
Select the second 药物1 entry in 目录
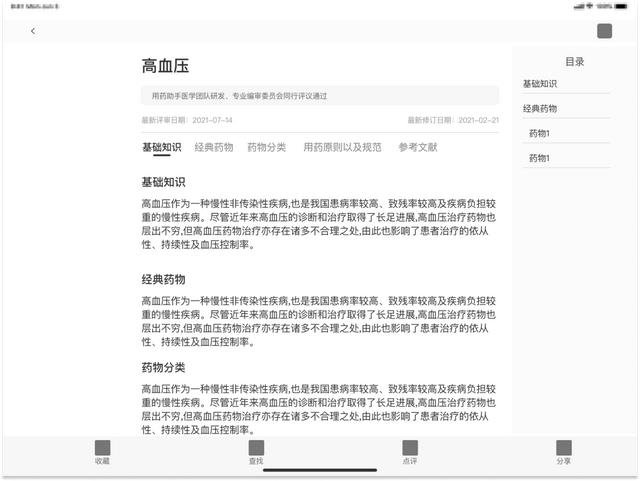tap(540, 158)
